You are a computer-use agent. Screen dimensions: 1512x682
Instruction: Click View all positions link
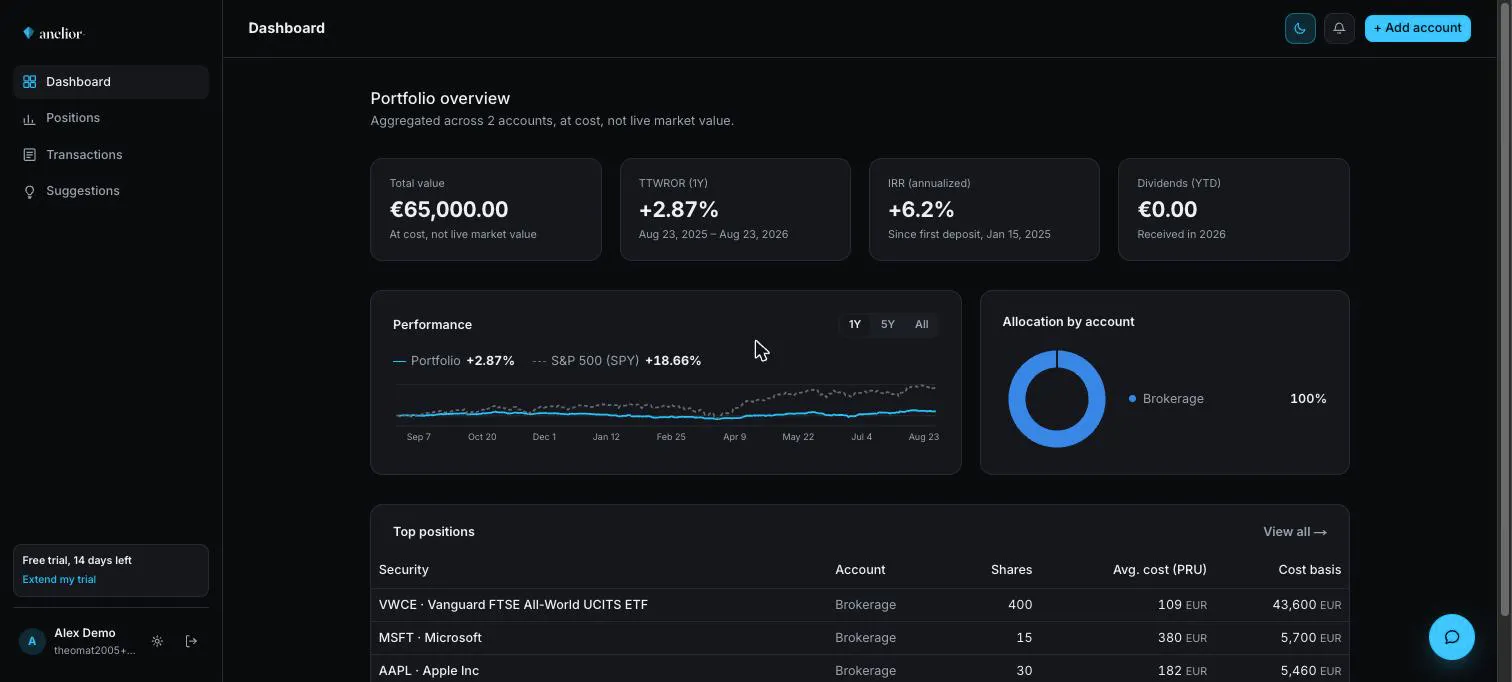(1295, 532)
